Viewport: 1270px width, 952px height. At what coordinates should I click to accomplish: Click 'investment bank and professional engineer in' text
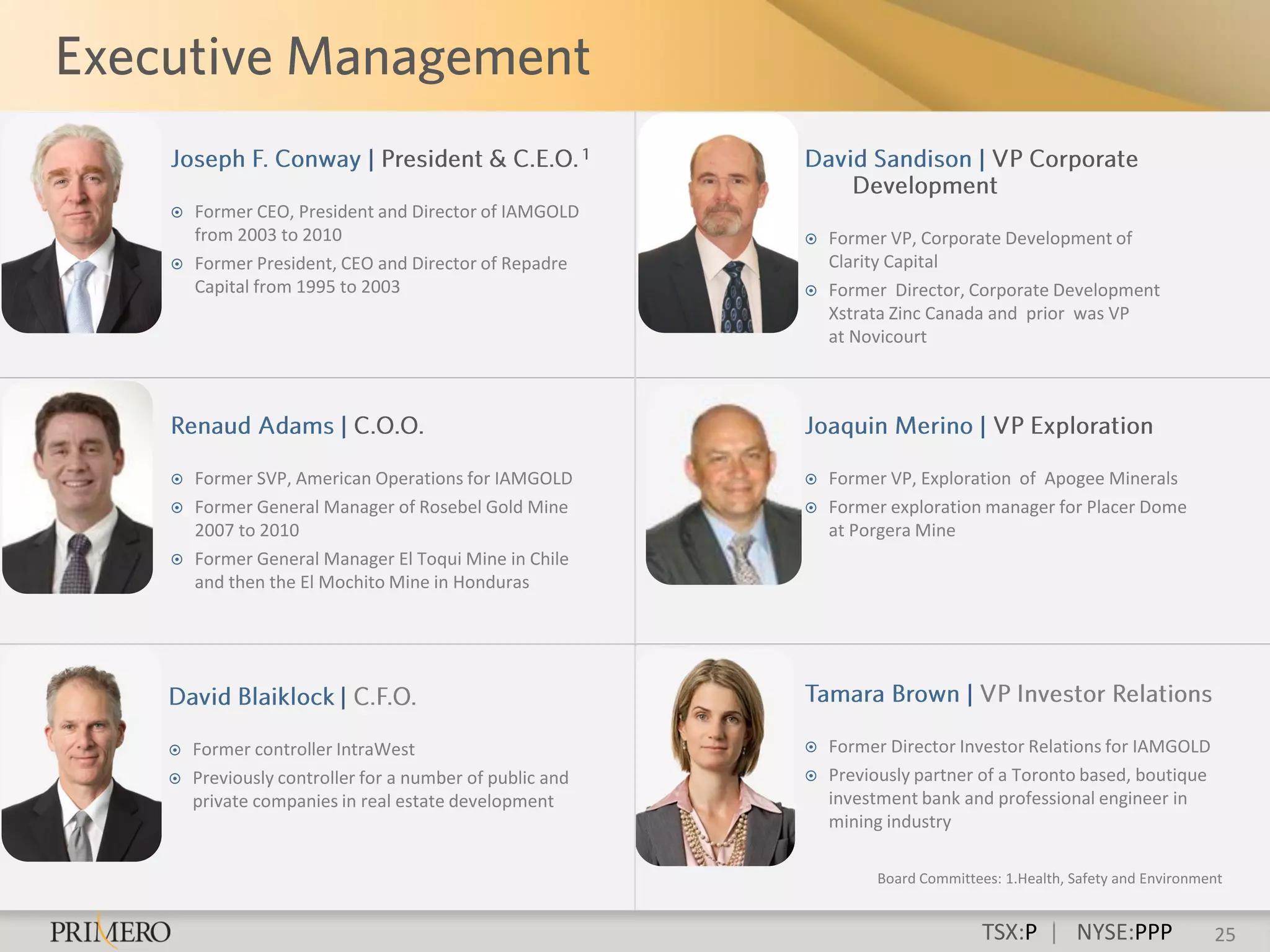tap(1008, 799)
